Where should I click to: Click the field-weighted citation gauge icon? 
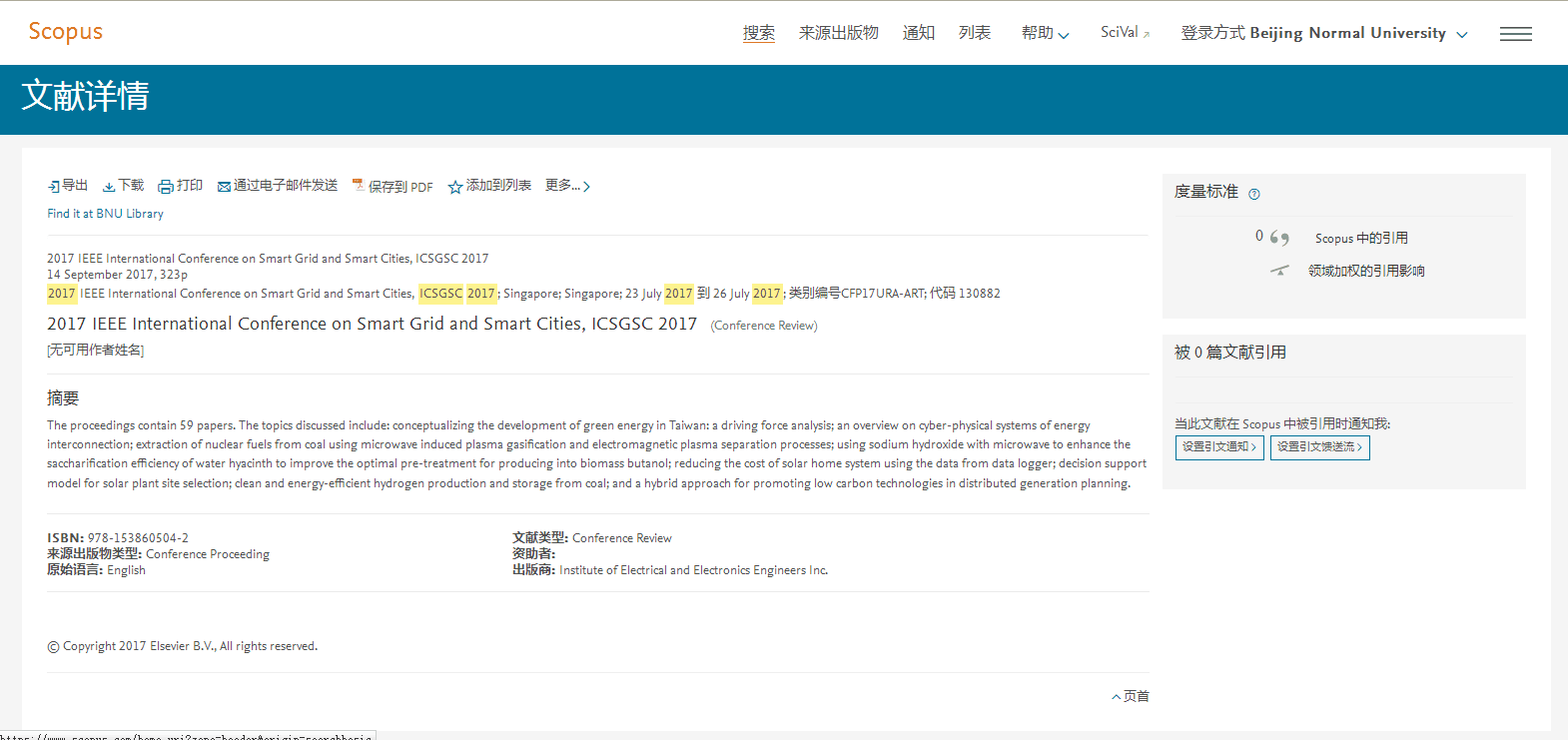click(1279, 271)
